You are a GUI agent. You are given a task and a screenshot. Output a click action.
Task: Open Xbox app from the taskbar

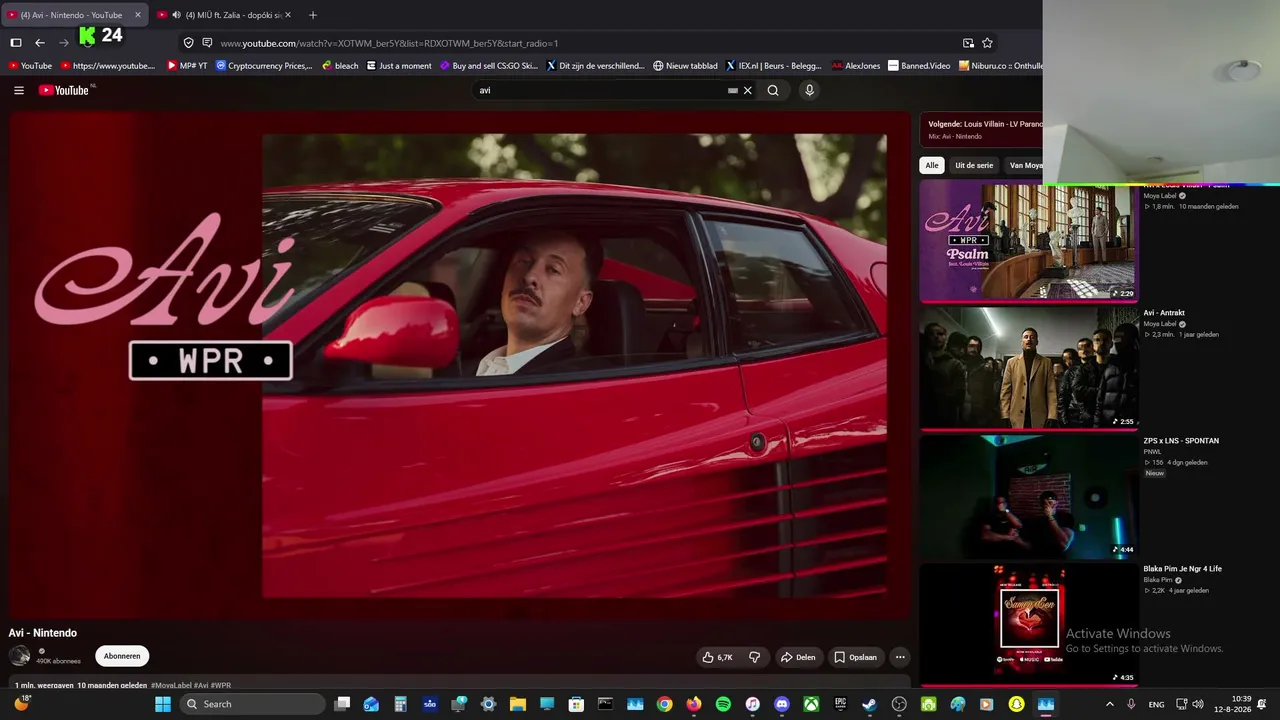(x=811, y=704)
